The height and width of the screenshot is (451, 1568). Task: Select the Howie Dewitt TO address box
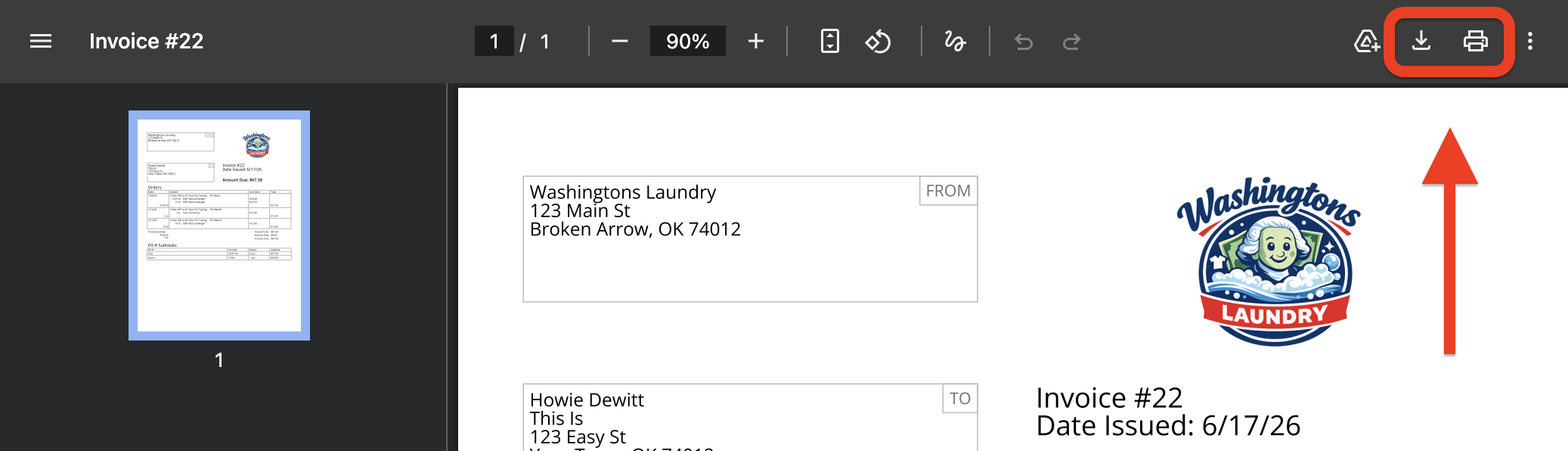point(750,417)
